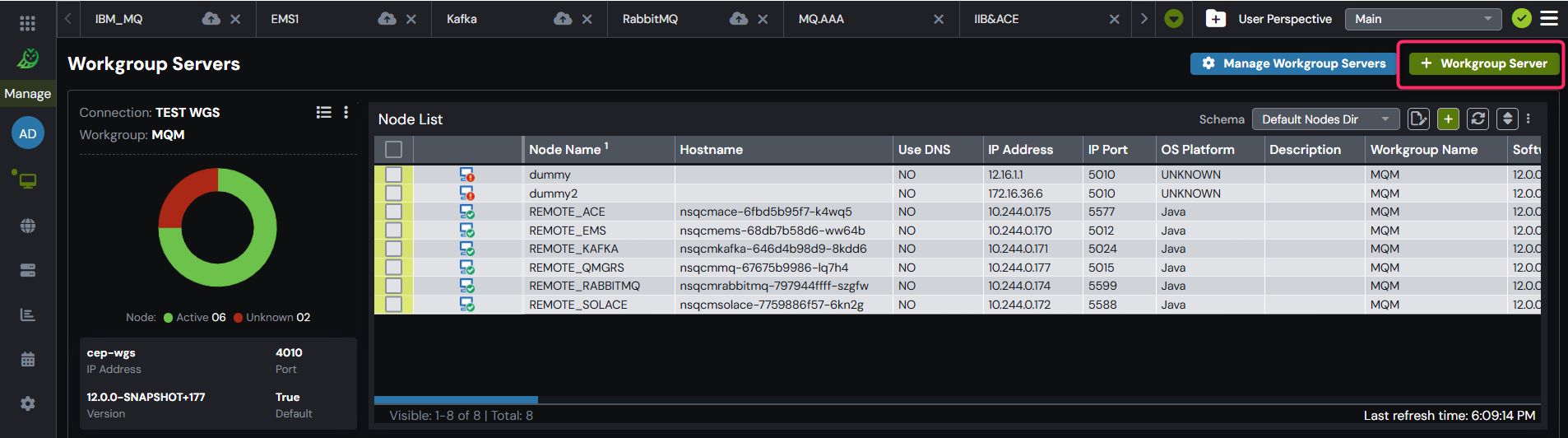Click hostname nsqcmsolace-7759886f57-6kn2g

point(772,305)
